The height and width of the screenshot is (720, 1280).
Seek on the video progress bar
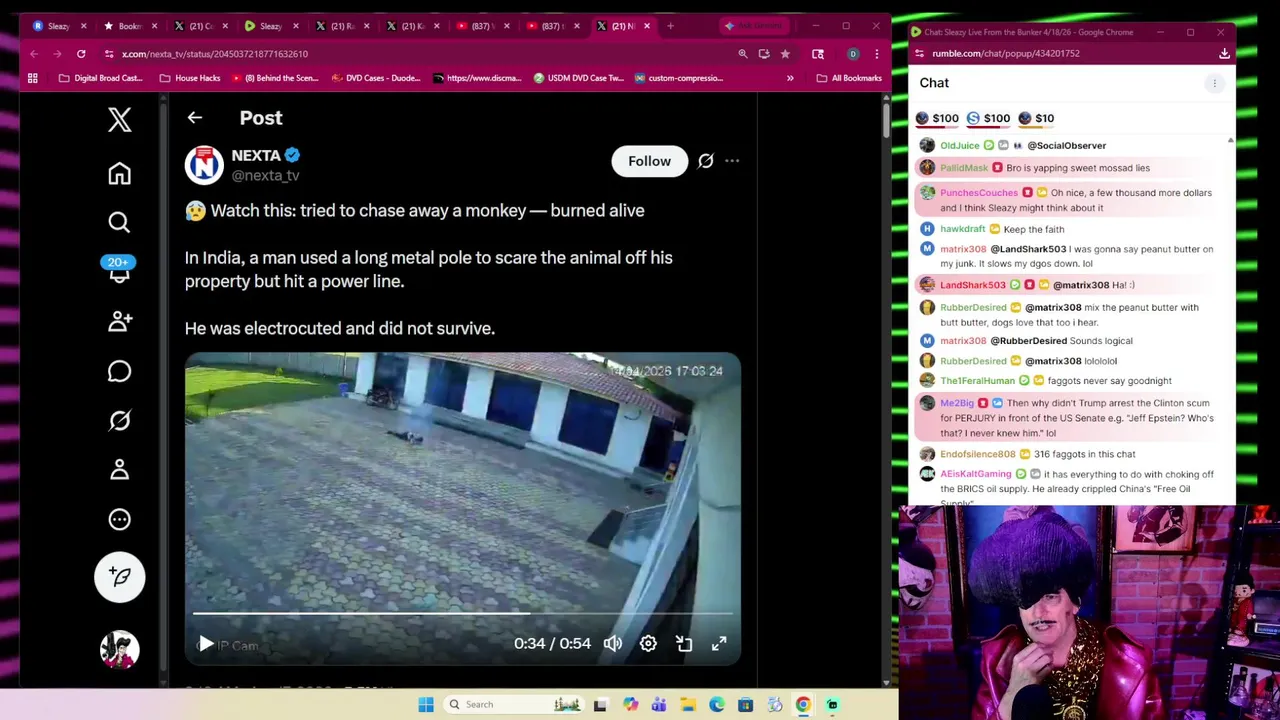click(462, 614)
